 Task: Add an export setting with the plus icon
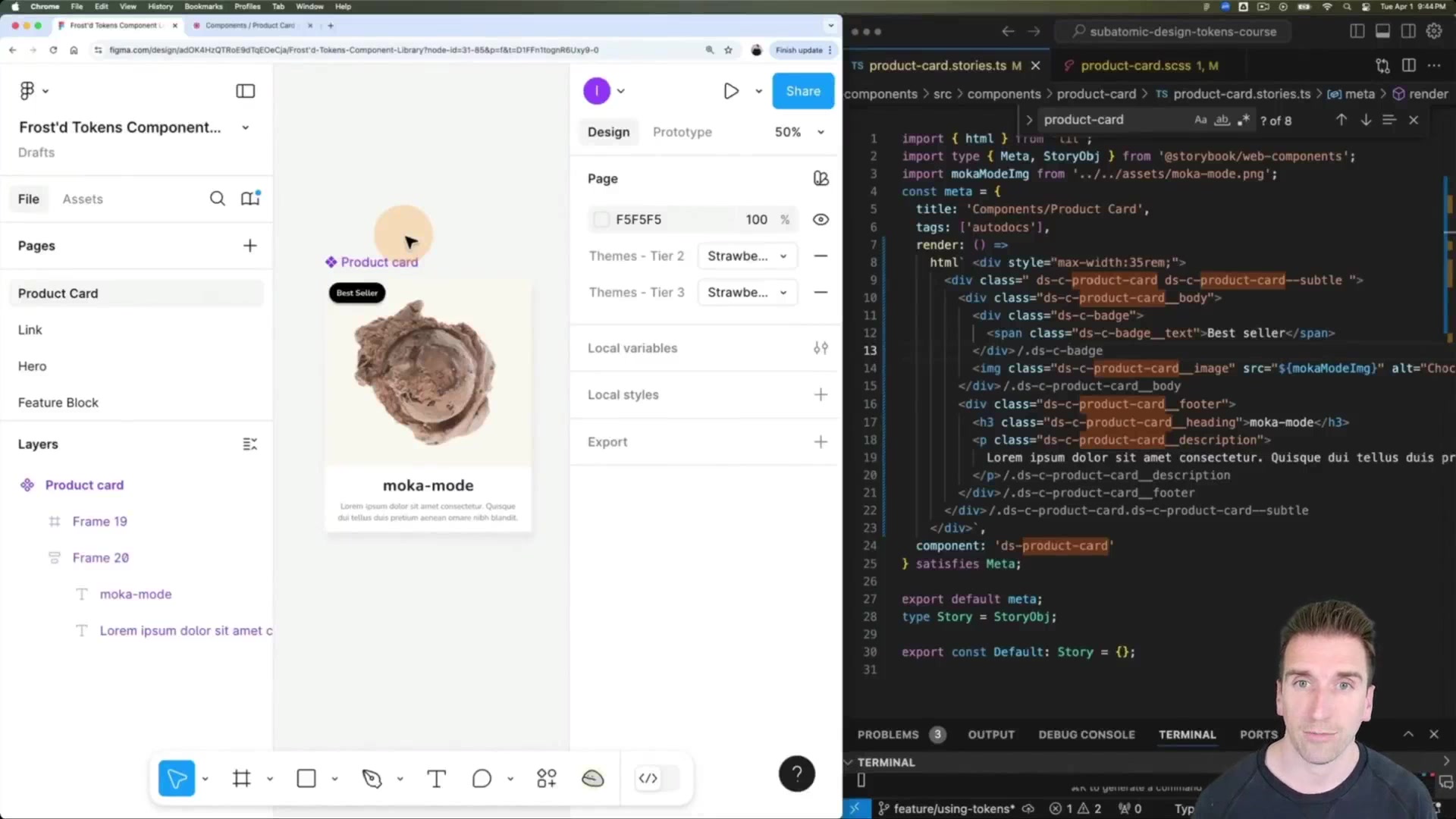[821, 442]
